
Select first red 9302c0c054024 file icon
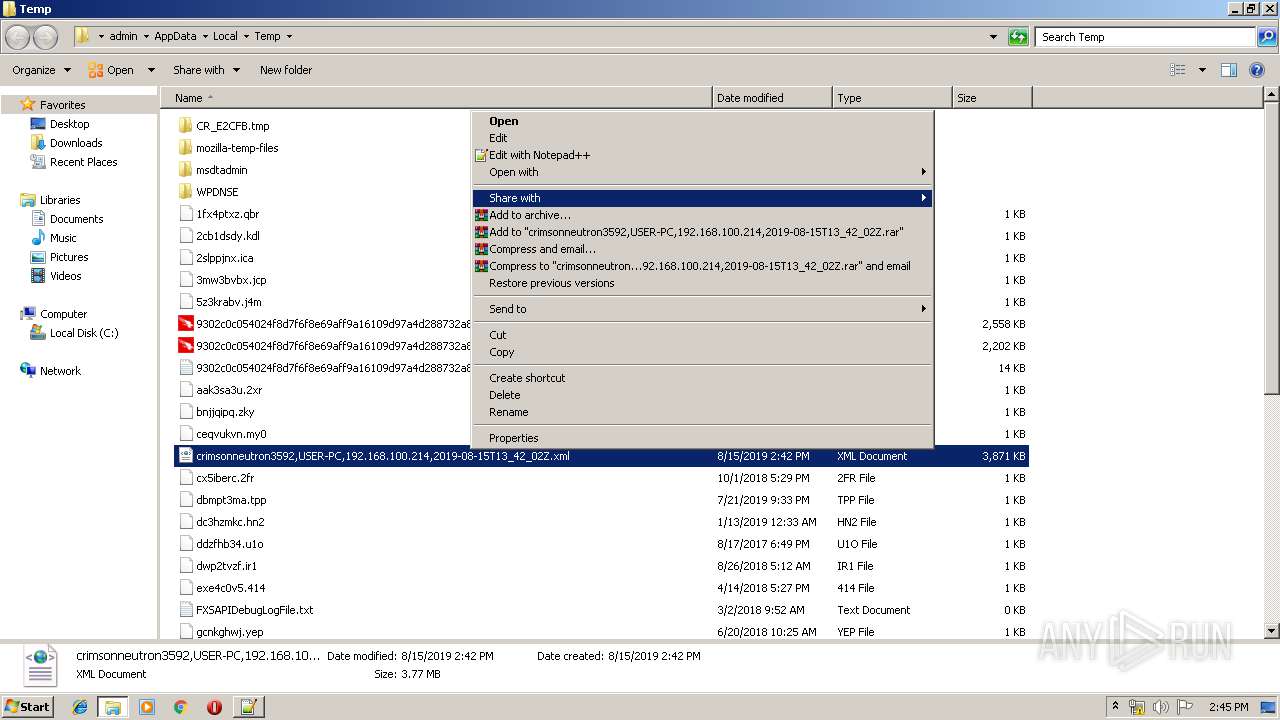click(x=185, y=324)
